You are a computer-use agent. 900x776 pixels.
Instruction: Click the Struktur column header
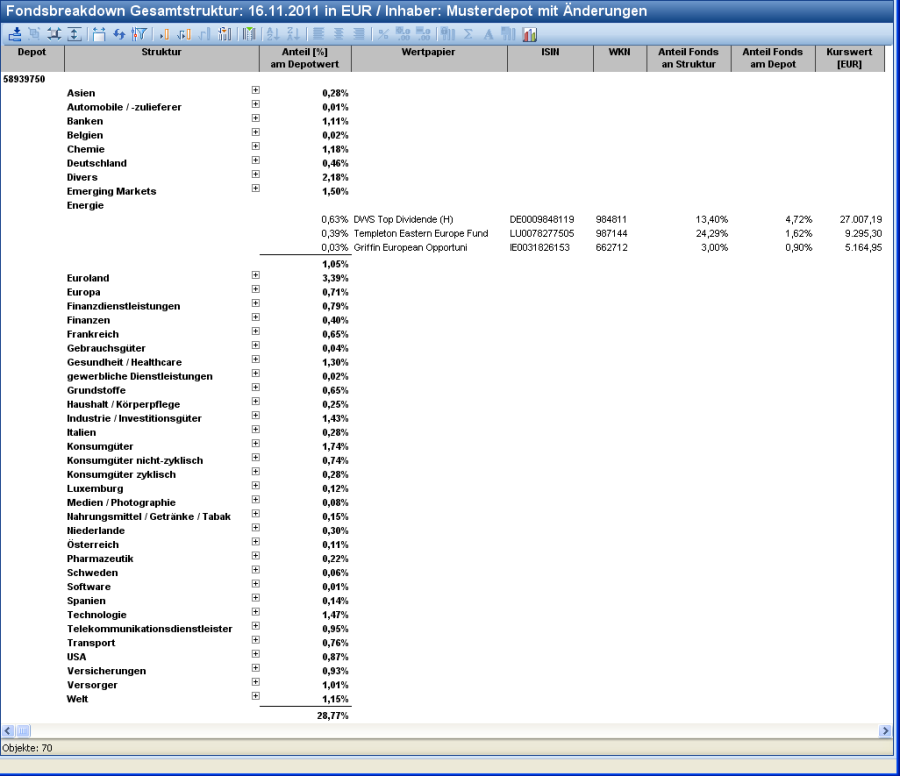coord(161,52)
